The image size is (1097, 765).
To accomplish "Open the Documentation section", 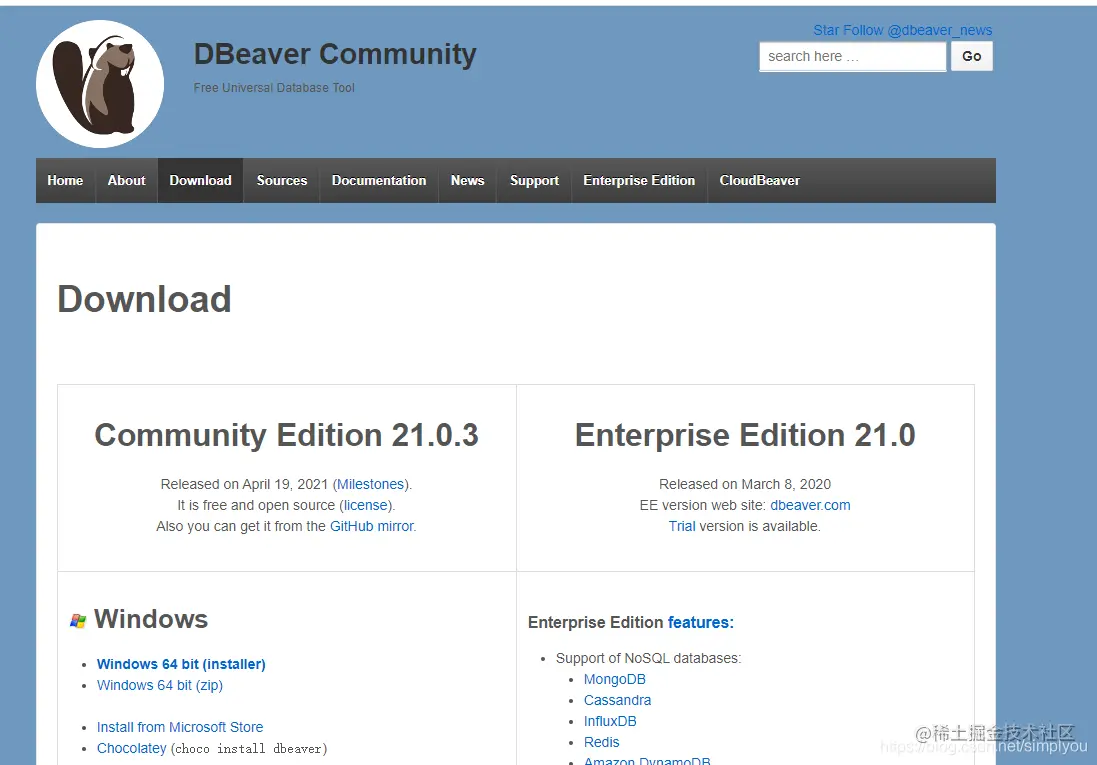I will (378, 181).
